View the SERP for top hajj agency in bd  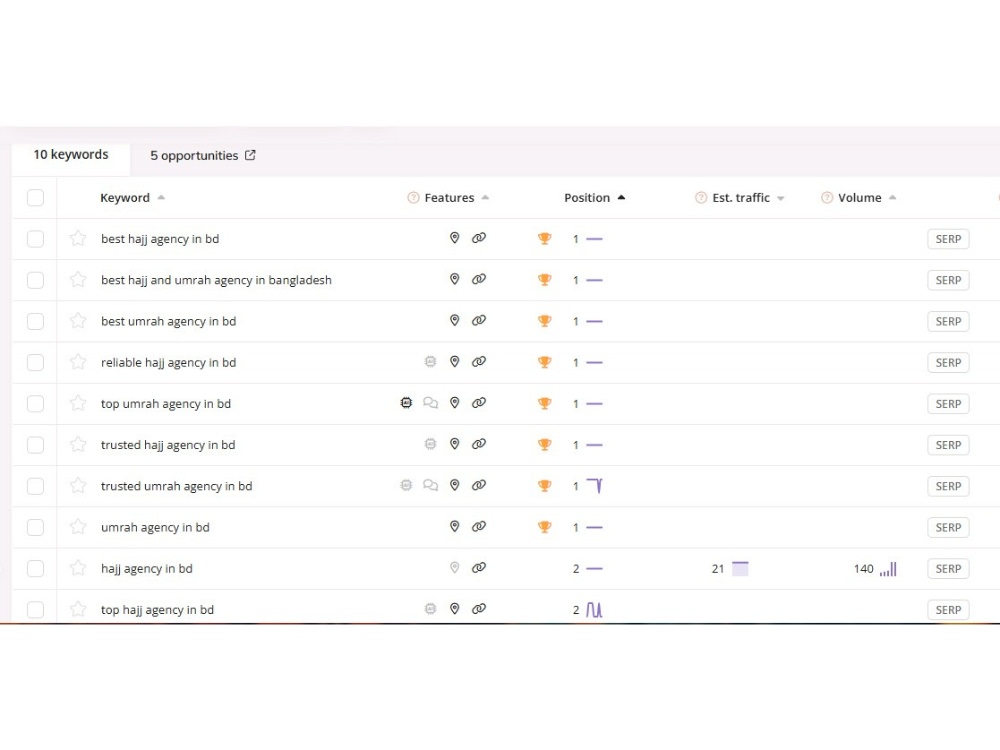948,610
